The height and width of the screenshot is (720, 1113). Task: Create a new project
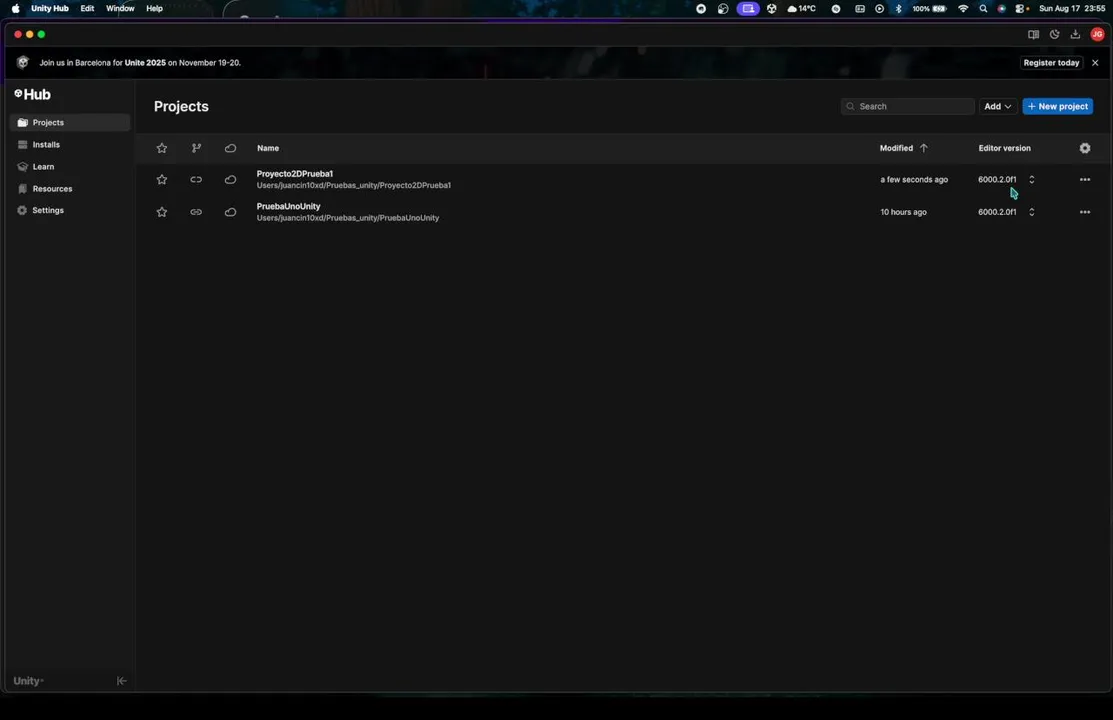pos(1057,107)
